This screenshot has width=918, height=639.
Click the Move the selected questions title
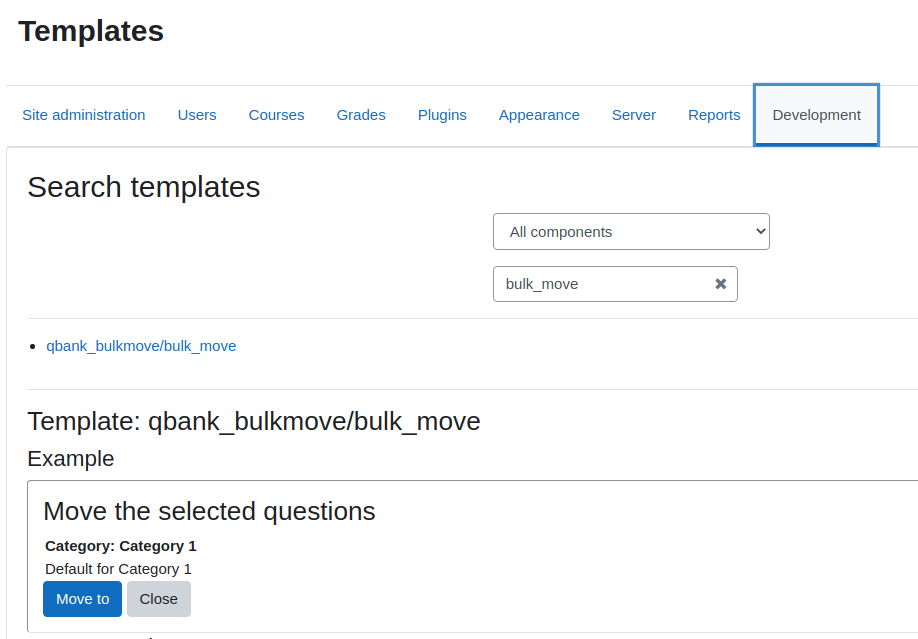pos(209,511)
